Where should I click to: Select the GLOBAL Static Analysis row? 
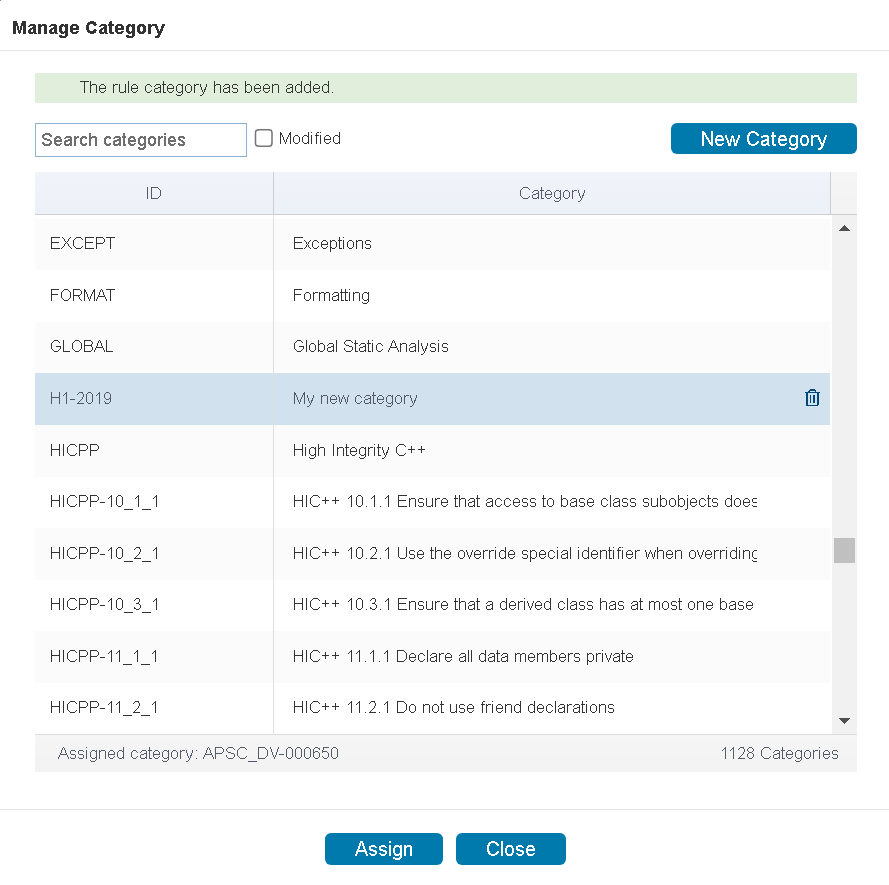pos(433,347)
